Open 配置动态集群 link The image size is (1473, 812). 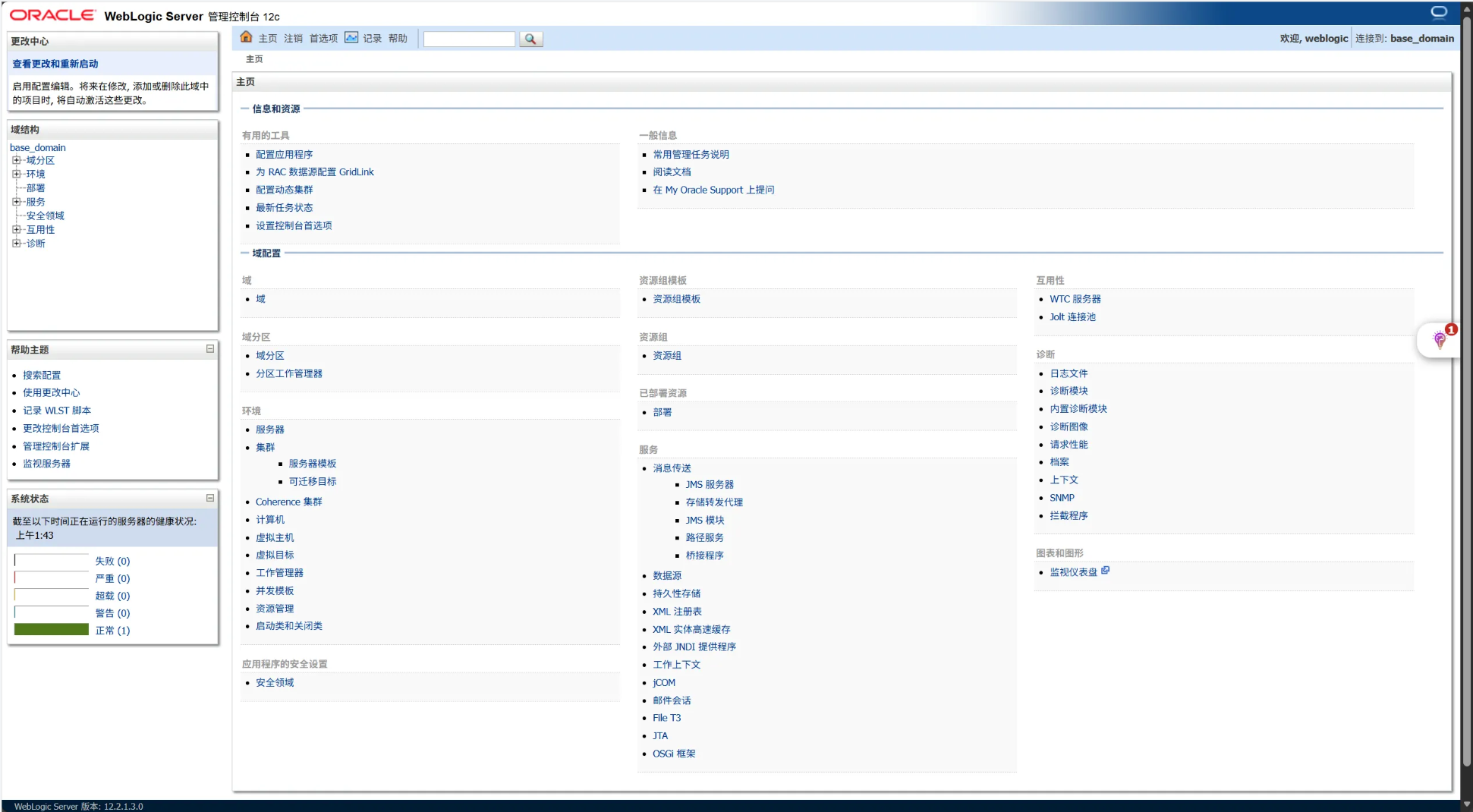pos(284,190)
